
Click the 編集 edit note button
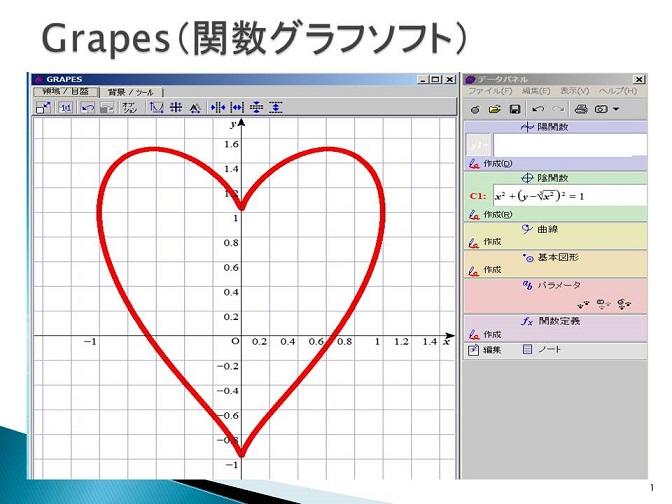click(485, 350)
